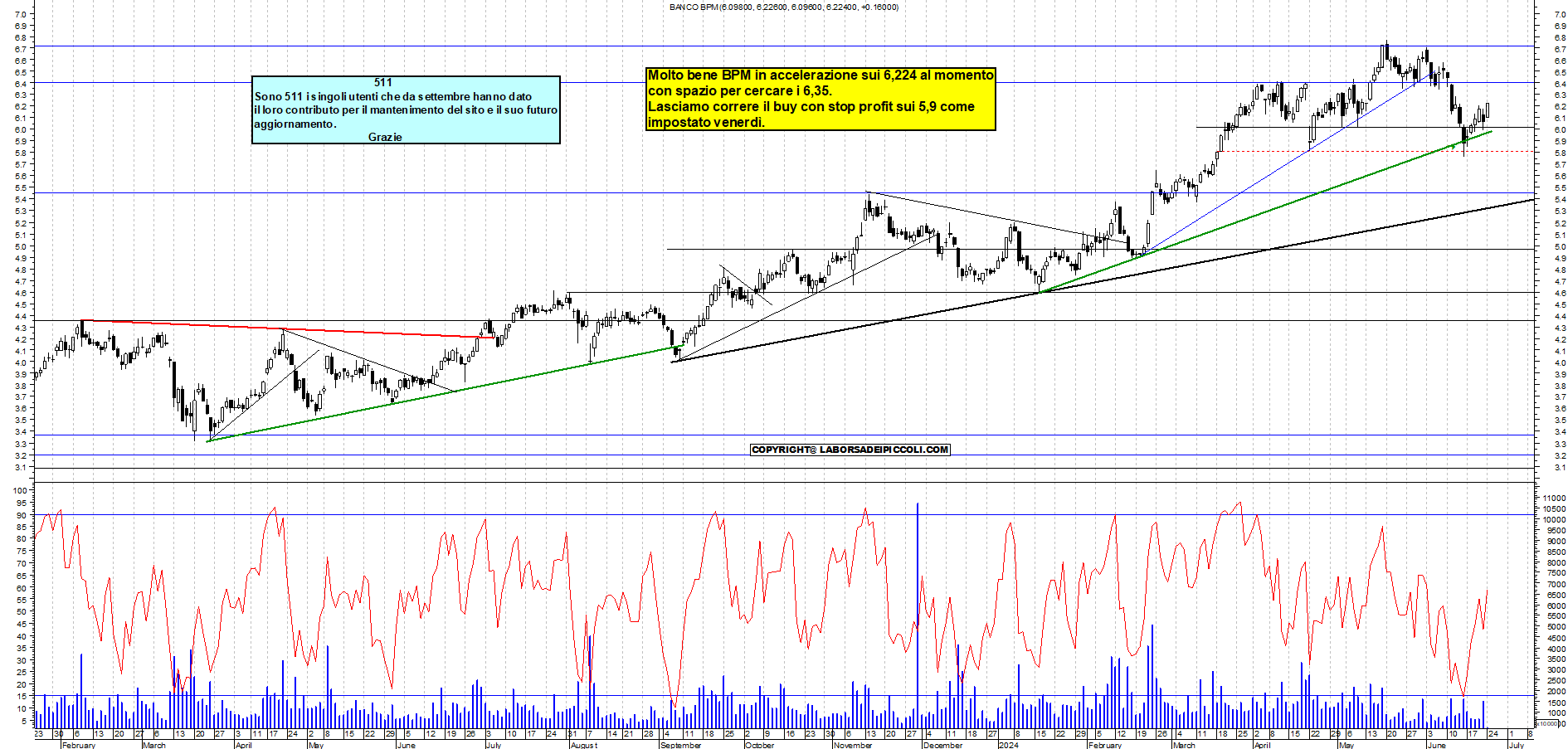Click the word 'aggiornamento.' in the cyan box
Screen dimensions: 1568x749
295,124
